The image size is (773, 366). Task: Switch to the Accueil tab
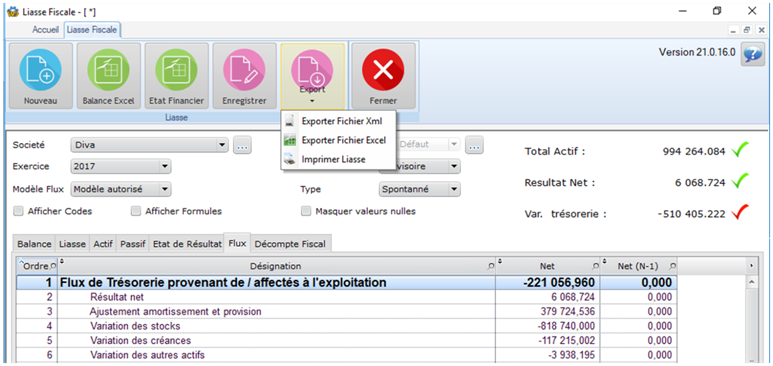[45, 30]
